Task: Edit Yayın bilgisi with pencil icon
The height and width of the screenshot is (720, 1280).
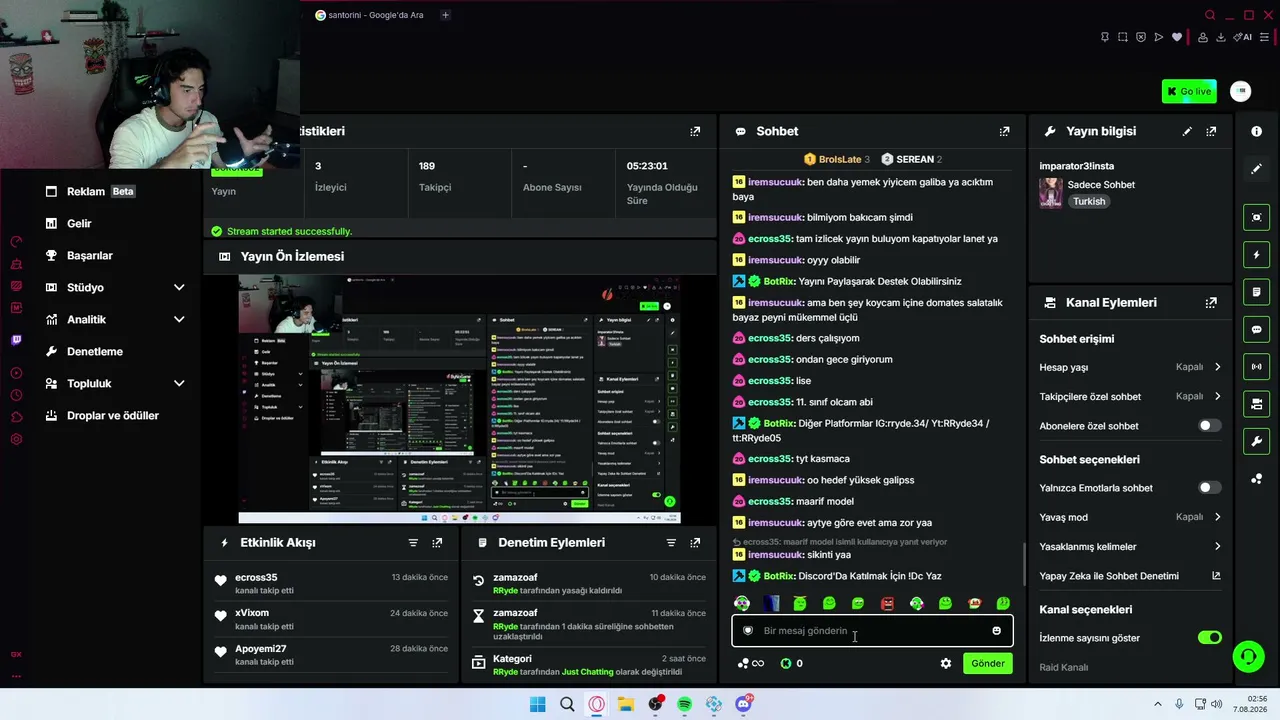Action: click(1187, 131)
